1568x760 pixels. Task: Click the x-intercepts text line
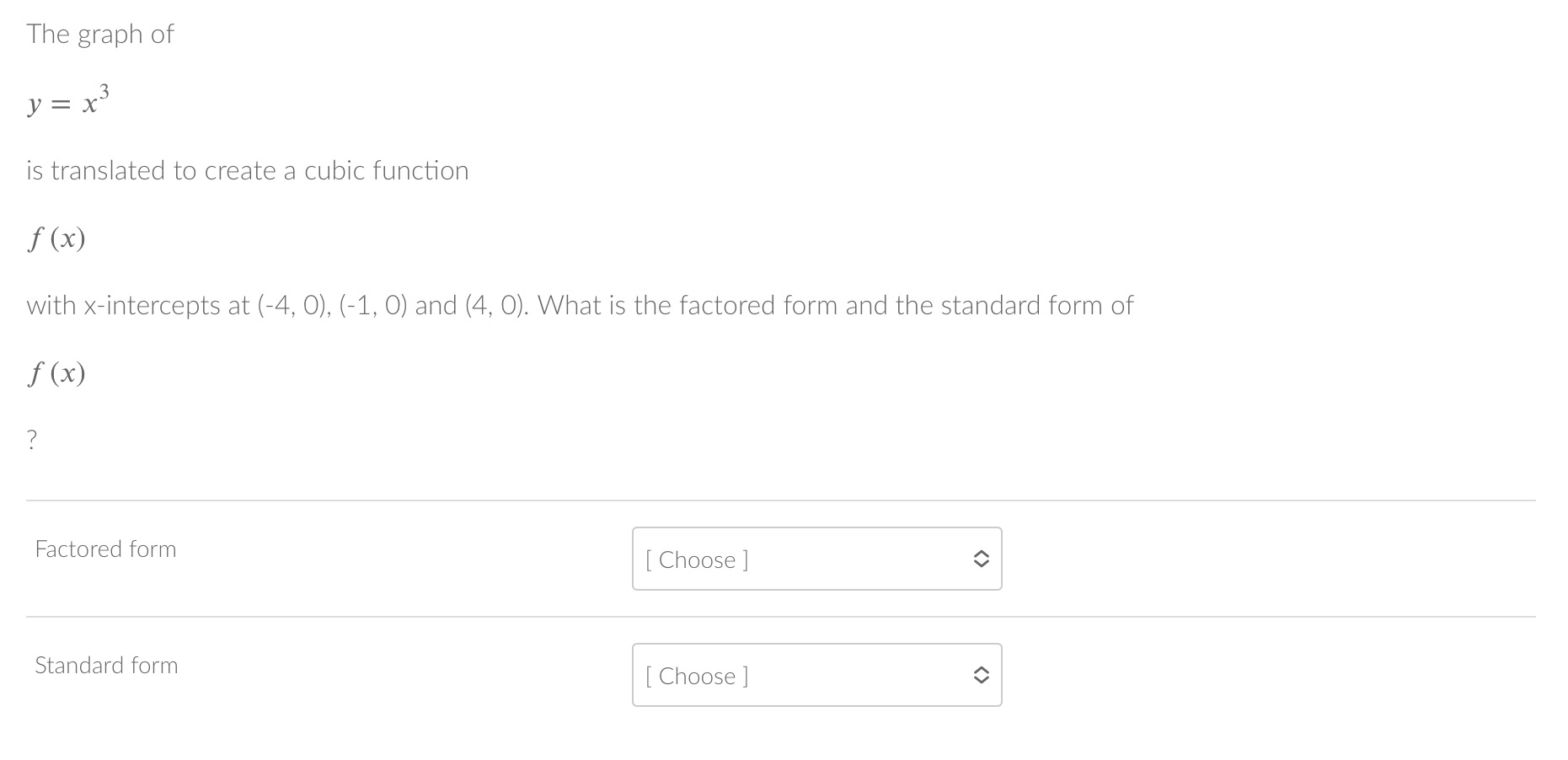pyautogui.click(x=581, y=305)
